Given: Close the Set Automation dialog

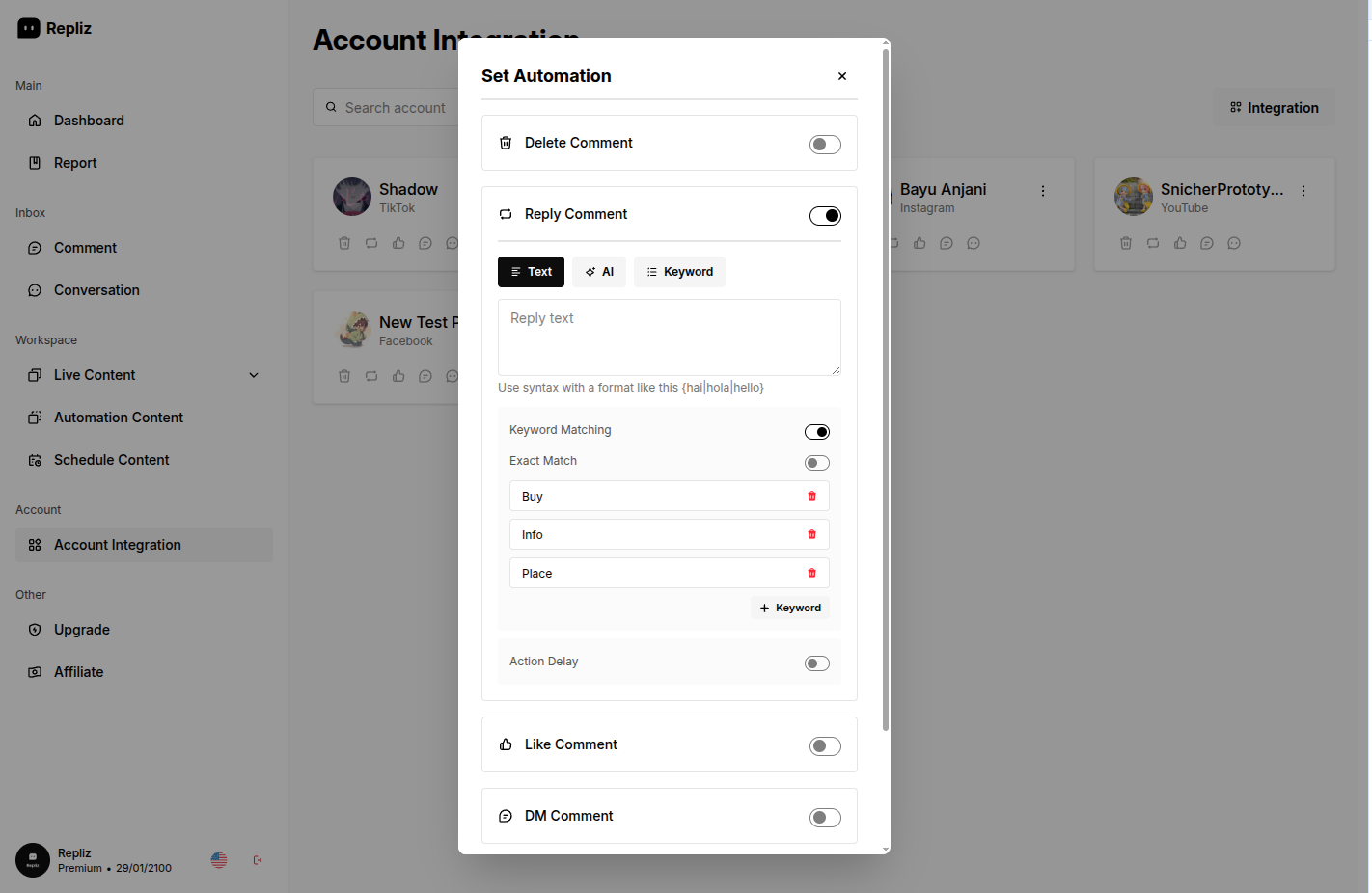Looking at the screenshot, I should click(842, 76).
